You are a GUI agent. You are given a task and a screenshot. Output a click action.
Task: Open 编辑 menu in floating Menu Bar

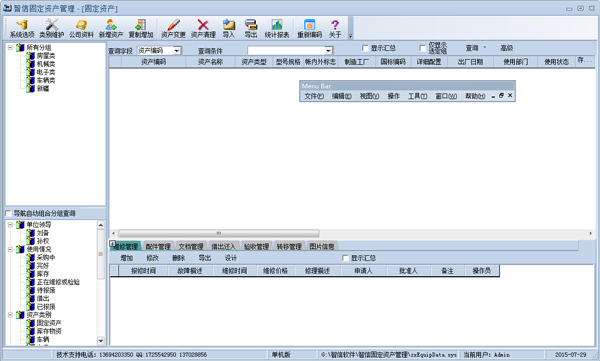coord(342,96)
